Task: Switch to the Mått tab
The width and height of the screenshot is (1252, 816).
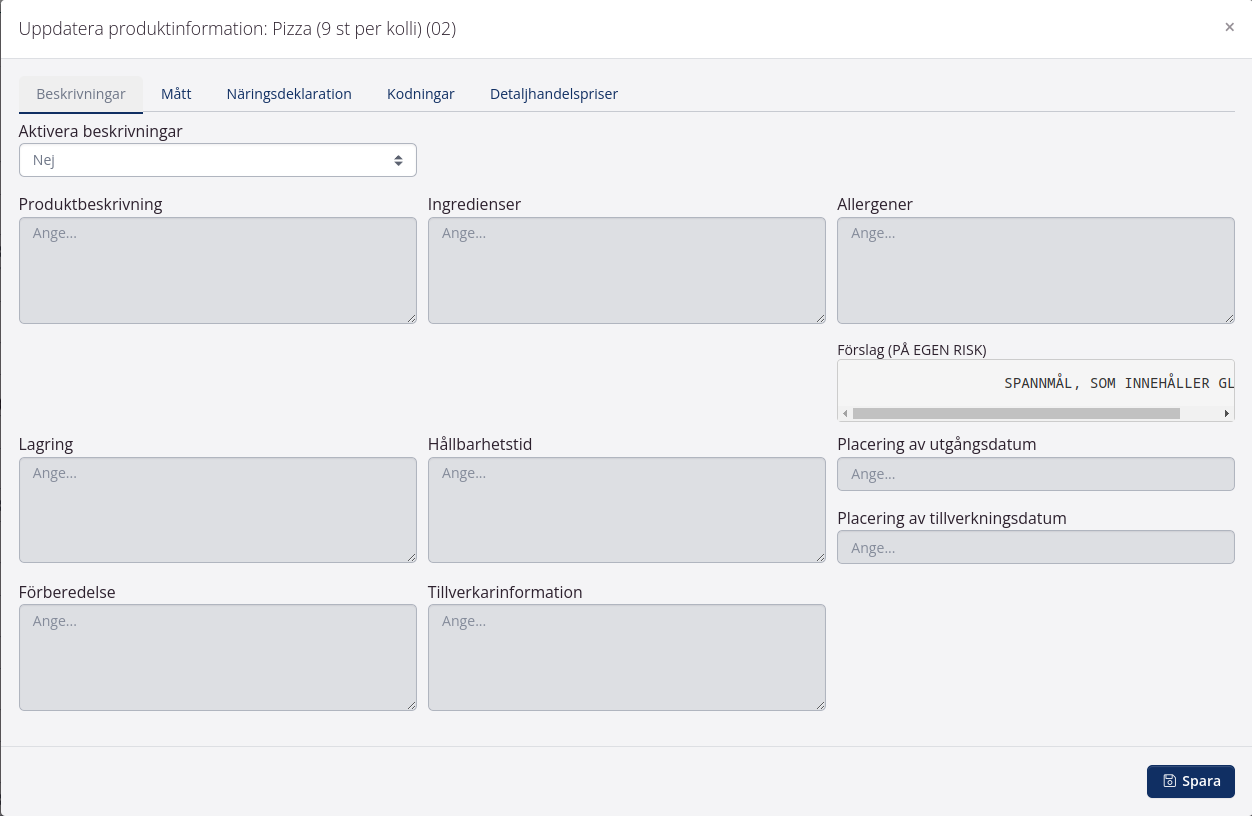Action: coord(176,94)
